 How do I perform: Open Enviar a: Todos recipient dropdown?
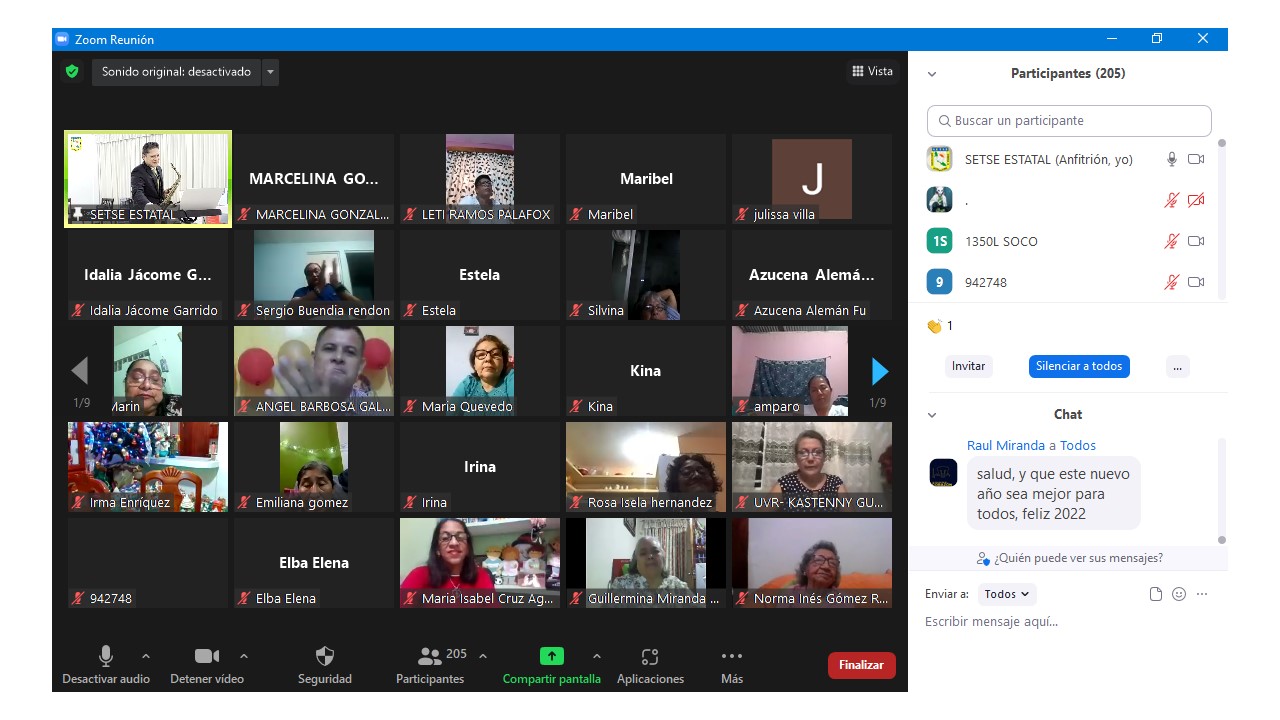click(x=1007, y=594)
